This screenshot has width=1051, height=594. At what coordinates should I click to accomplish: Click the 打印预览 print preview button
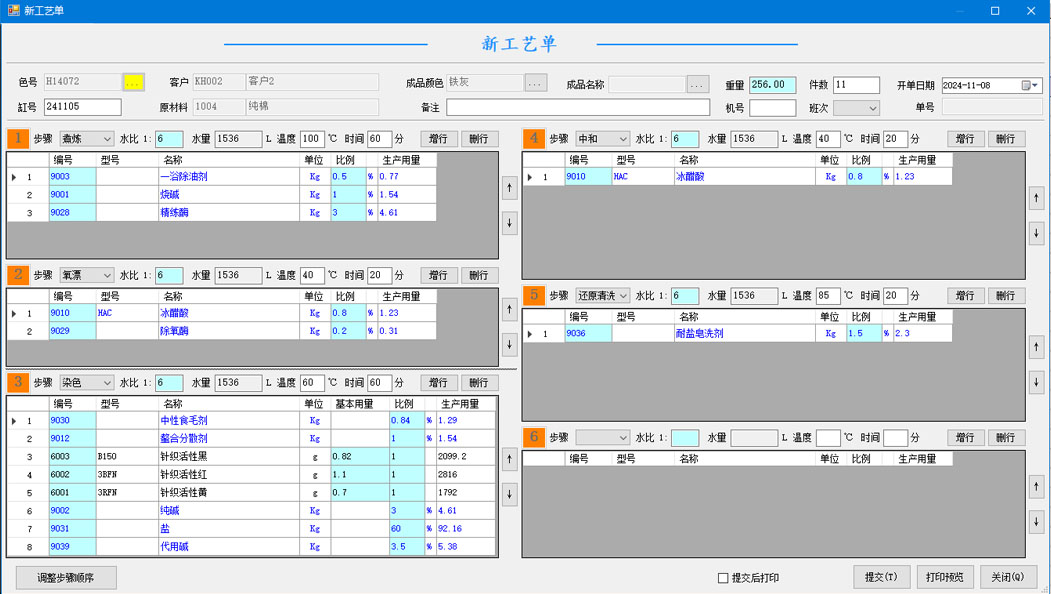tap(944, 577)
